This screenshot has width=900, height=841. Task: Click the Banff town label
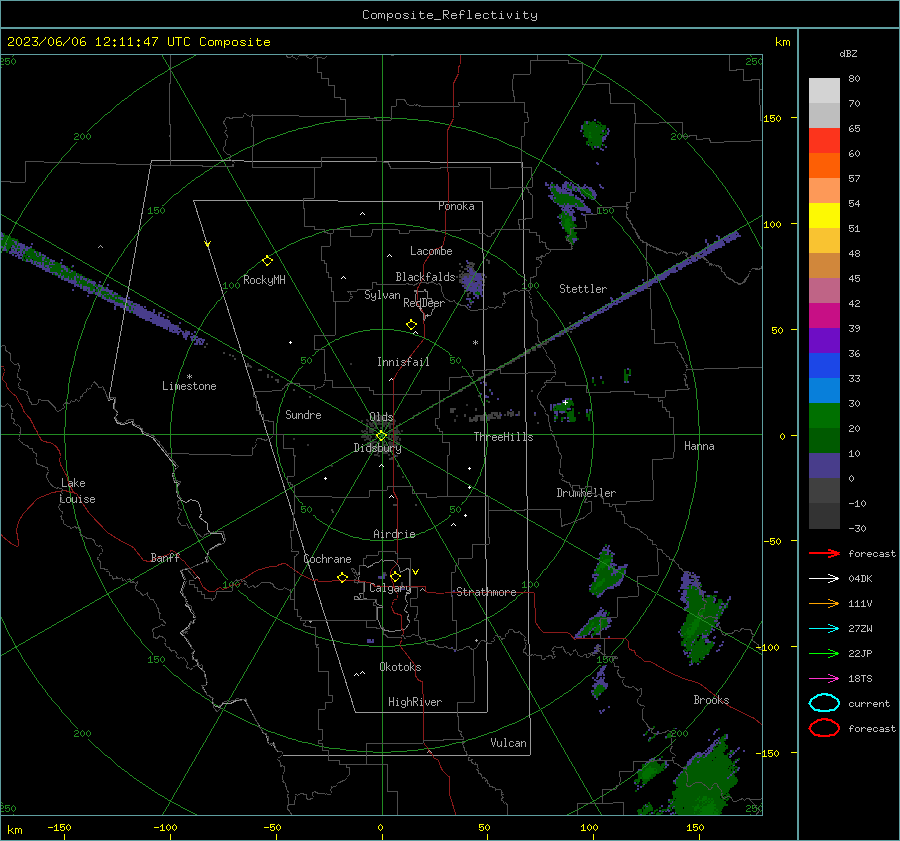165,558
